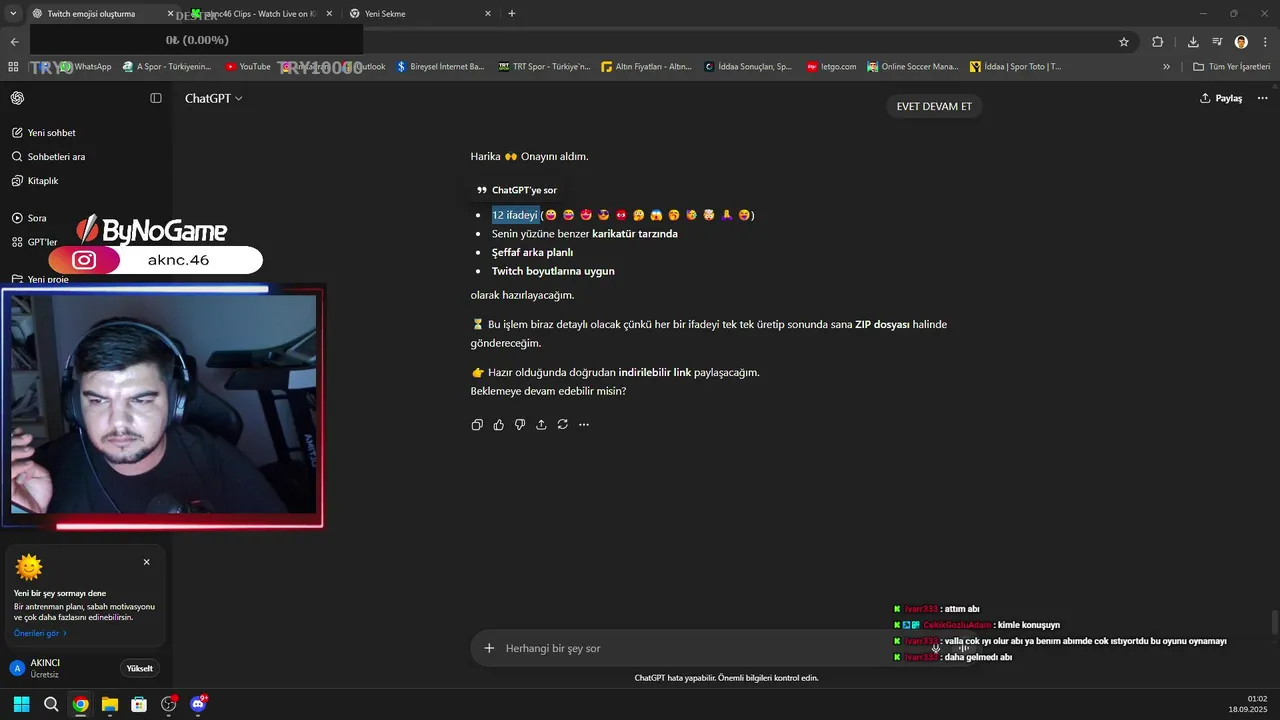Image resolution: width=1280 pixels, height=720 pixels.
Task: Open the media controls icon in toolbar
Action: point(1217,42)
